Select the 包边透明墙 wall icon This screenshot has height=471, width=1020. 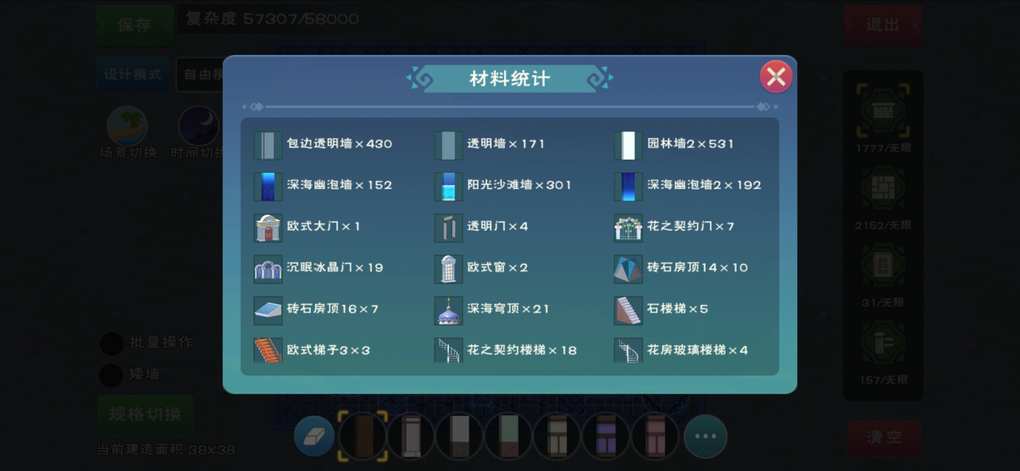click(x=267, y=145)
